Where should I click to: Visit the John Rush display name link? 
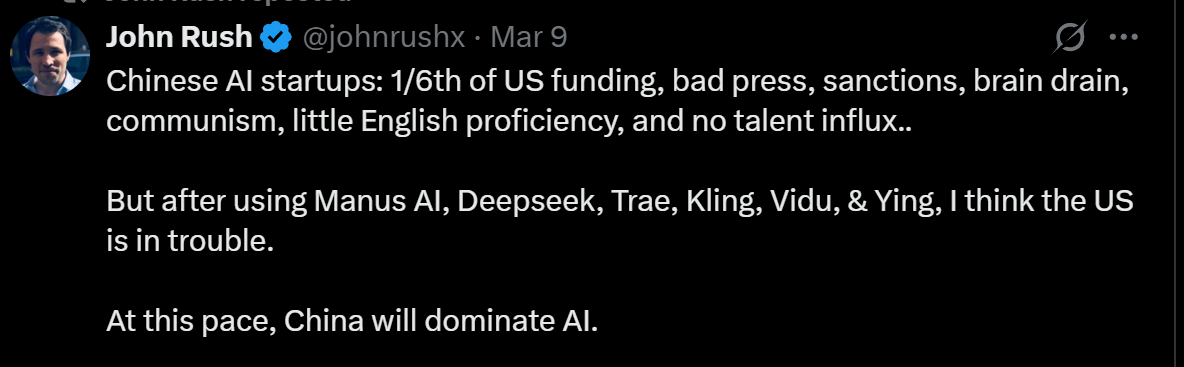pyautogui.click(x=179, y=36)
